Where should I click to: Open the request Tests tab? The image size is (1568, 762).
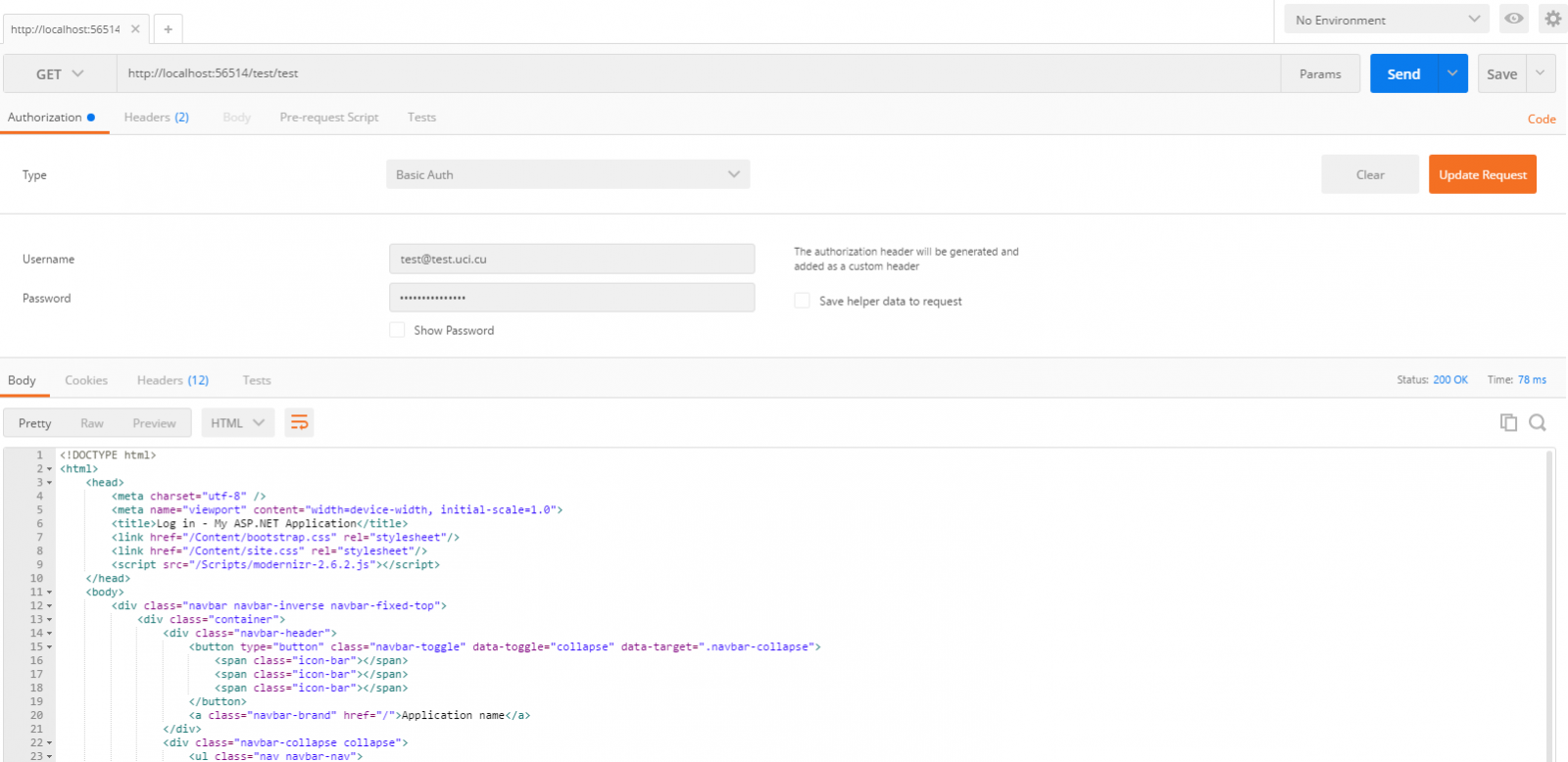421,118
